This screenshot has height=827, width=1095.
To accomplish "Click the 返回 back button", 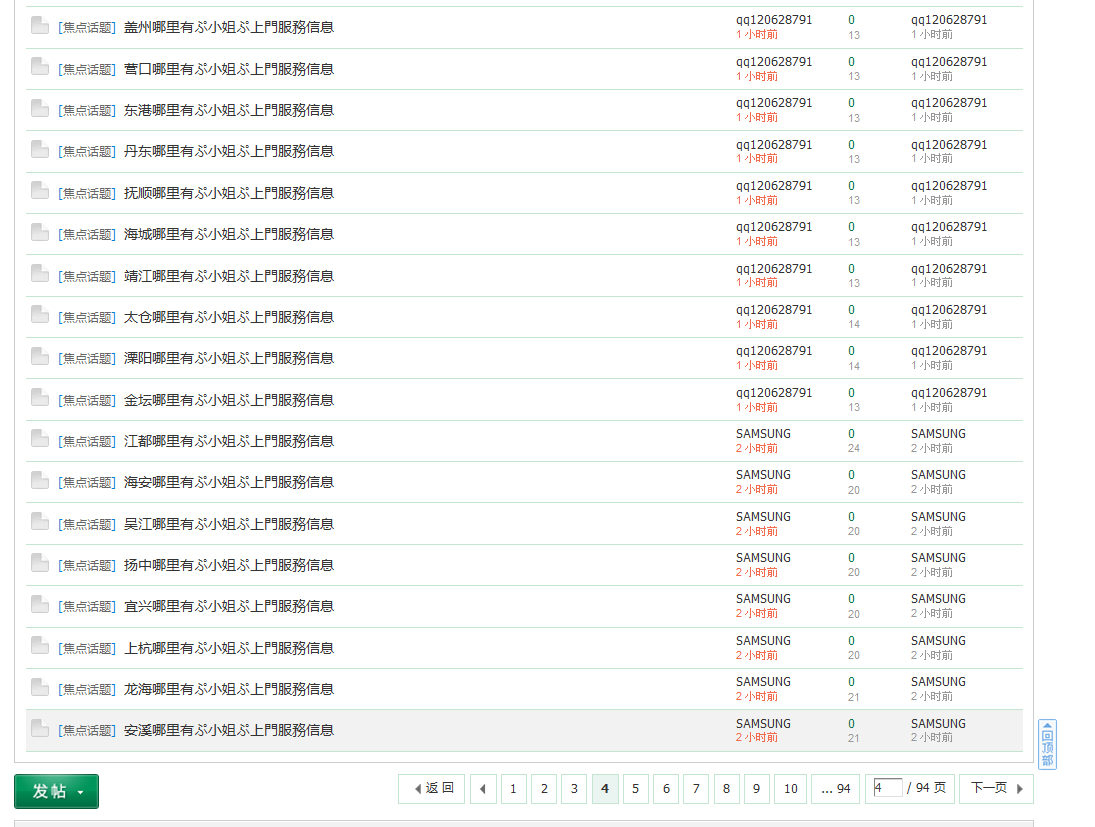I will coord(432,789).
